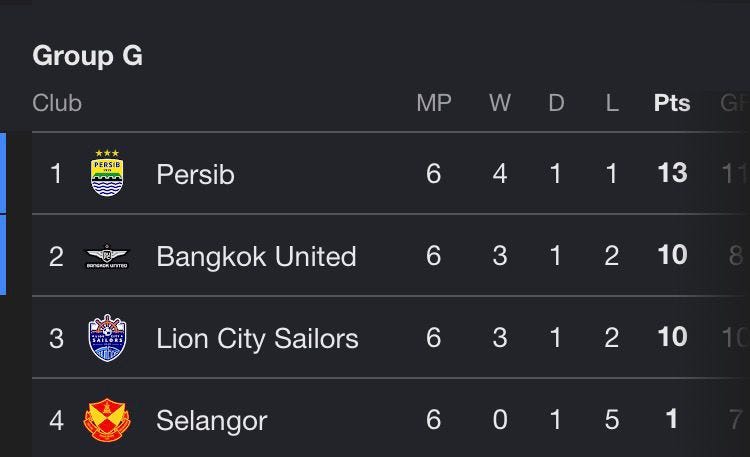Click Bangkok United's 10 points value

672,255
